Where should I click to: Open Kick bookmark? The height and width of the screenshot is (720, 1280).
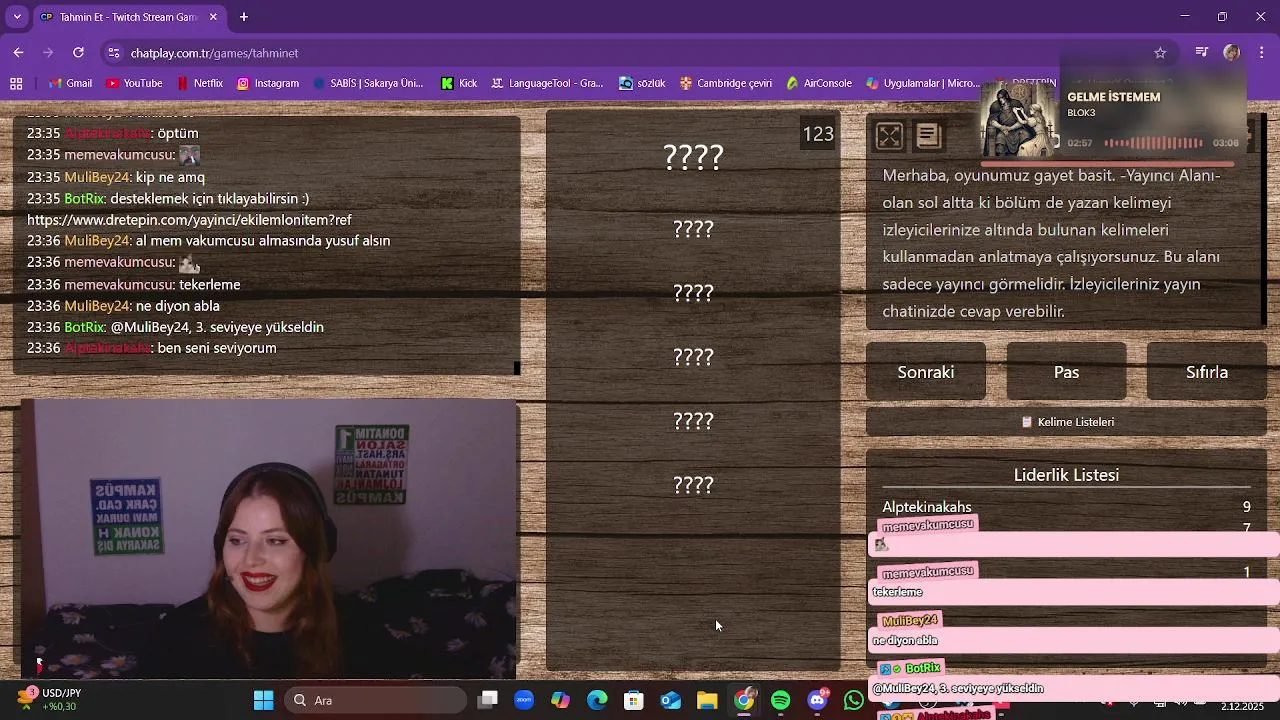click(x=458, y=83)
